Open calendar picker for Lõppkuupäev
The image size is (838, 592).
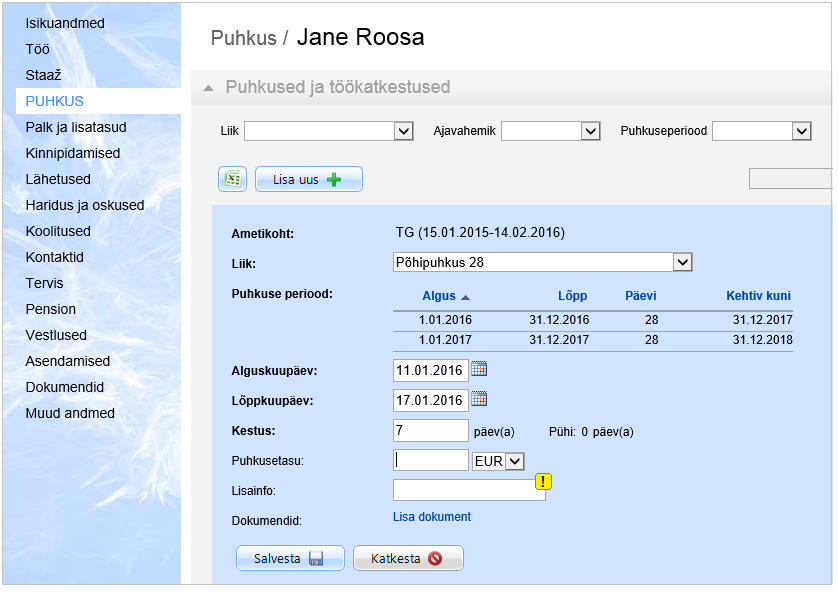click(x=479, y=399)
